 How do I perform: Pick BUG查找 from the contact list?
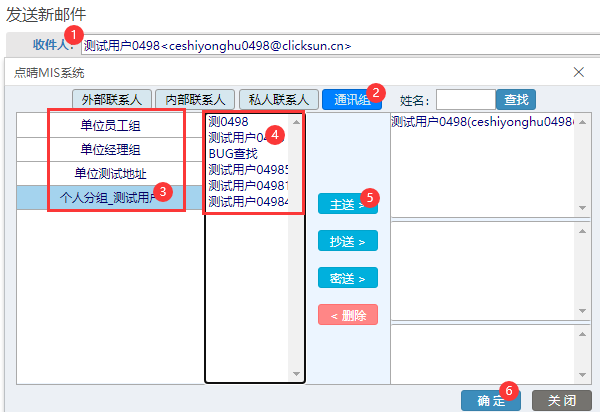[233, 154]
